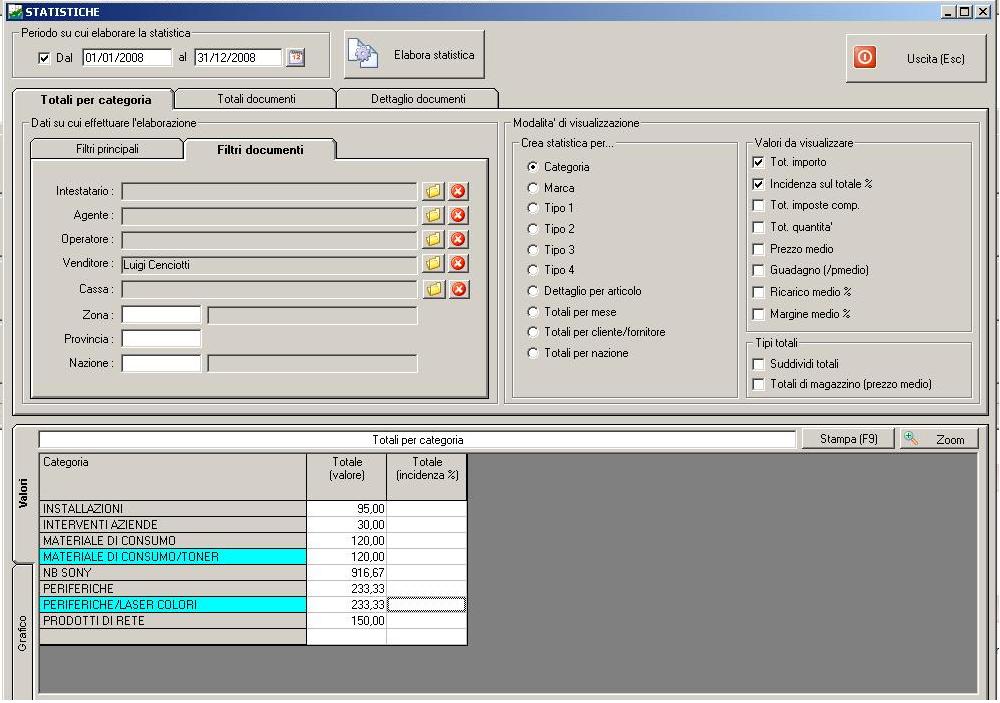
Task: Choose the Tipo 2 radio option
Action: pos(533,228)
